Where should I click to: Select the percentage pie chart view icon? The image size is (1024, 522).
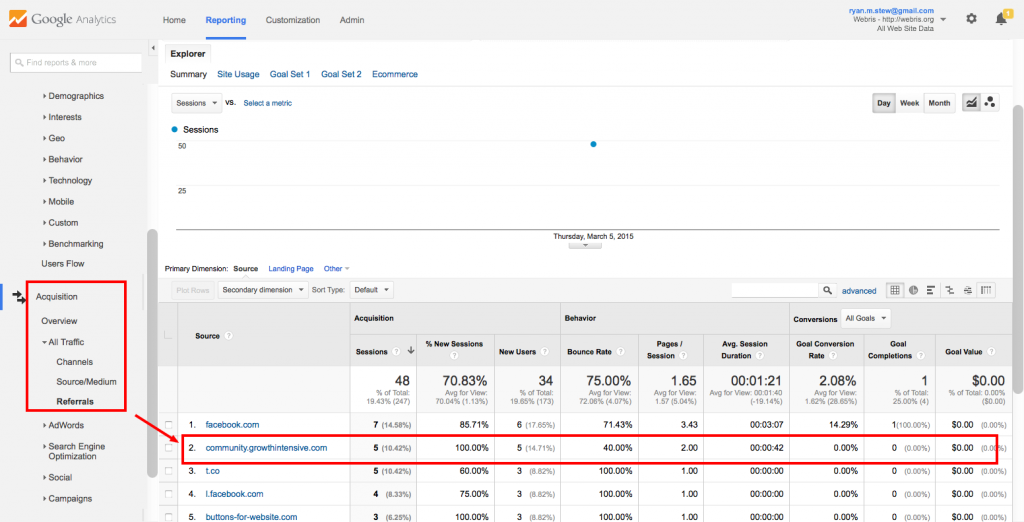point(913,290)
